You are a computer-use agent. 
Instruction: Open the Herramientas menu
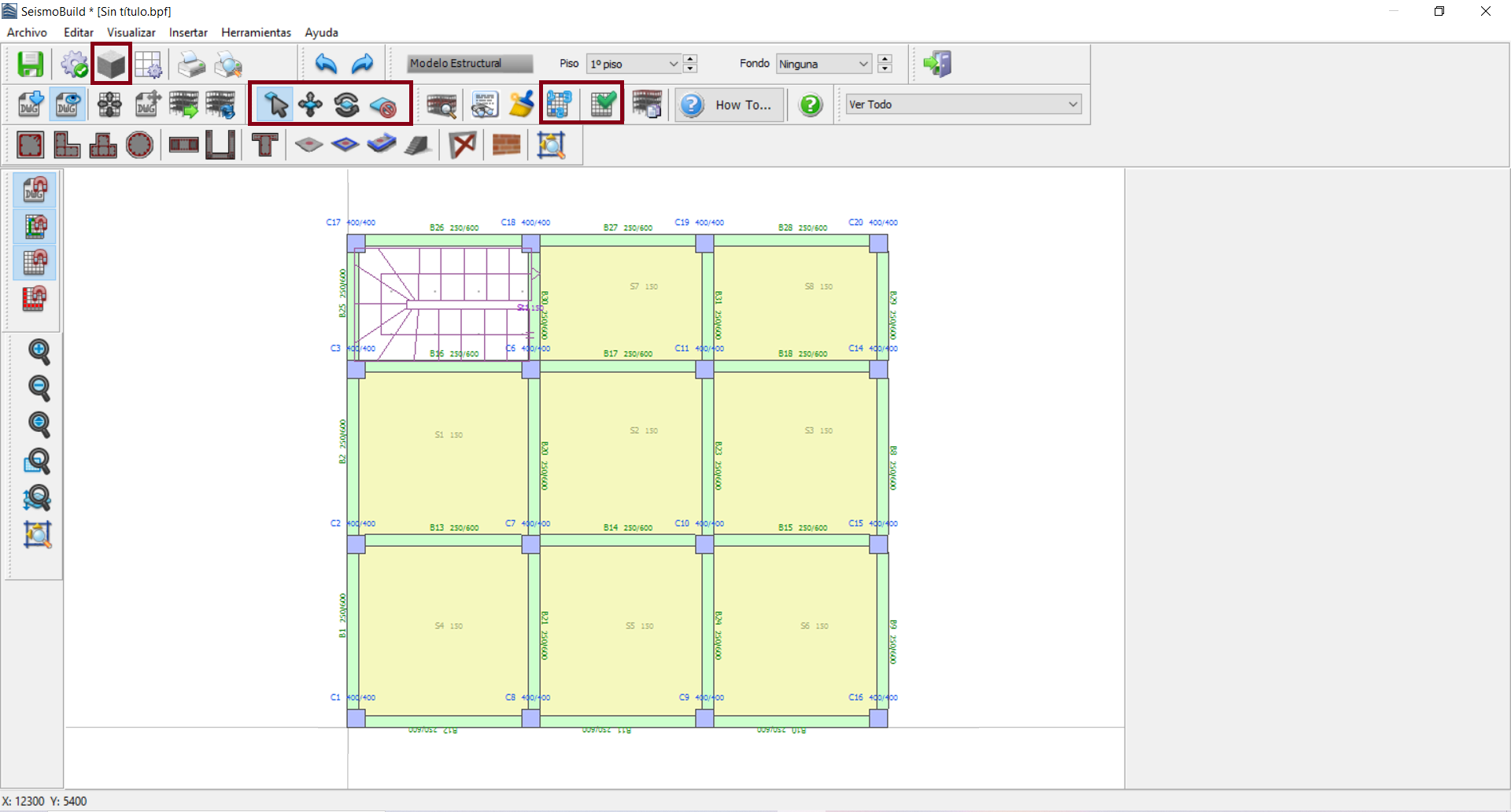[x=256, y=32]
